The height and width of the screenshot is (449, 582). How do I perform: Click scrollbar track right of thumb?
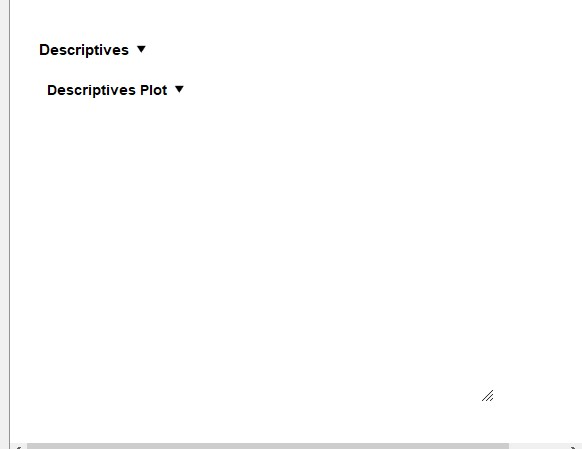[x=537, y=446]
